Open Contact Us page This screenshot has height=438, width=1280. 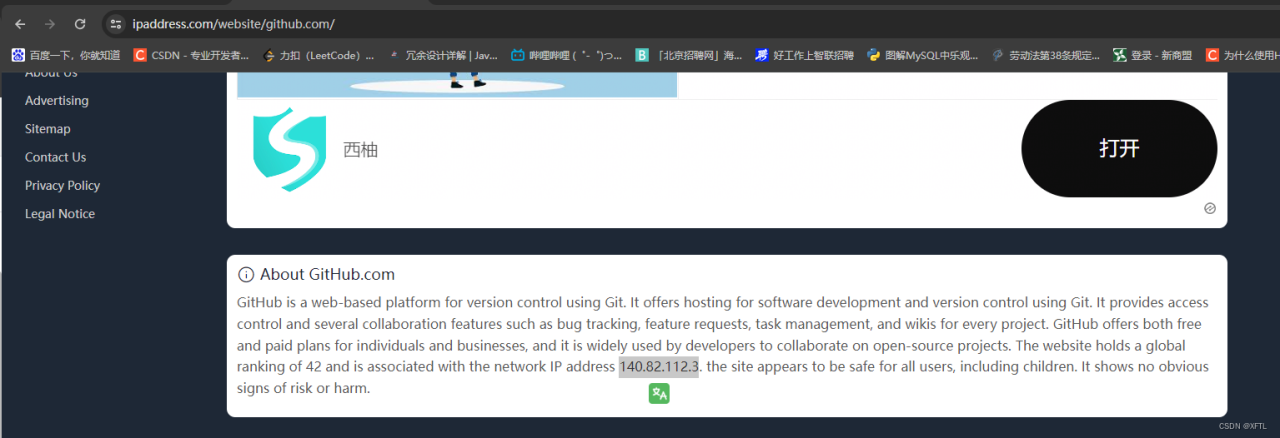point(55,157)
